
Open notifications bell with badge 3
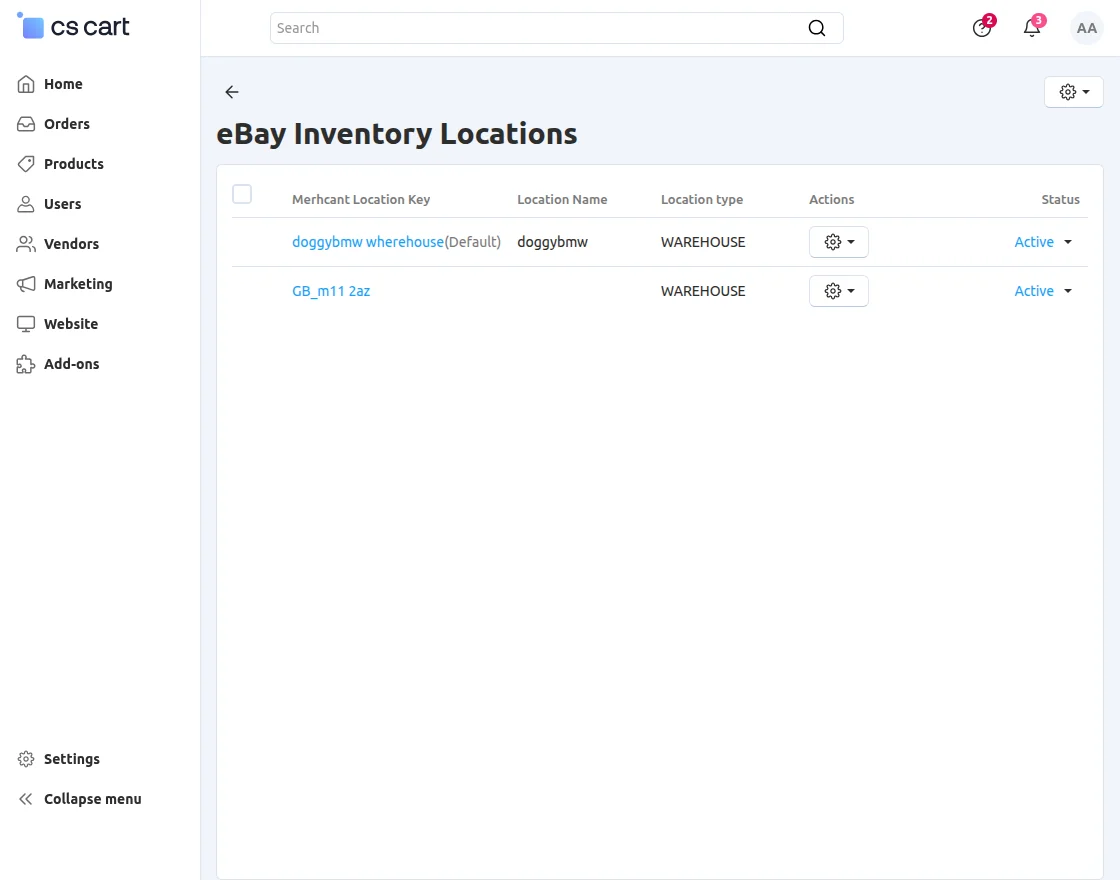pyautogui.click(x=1032, y=28)
